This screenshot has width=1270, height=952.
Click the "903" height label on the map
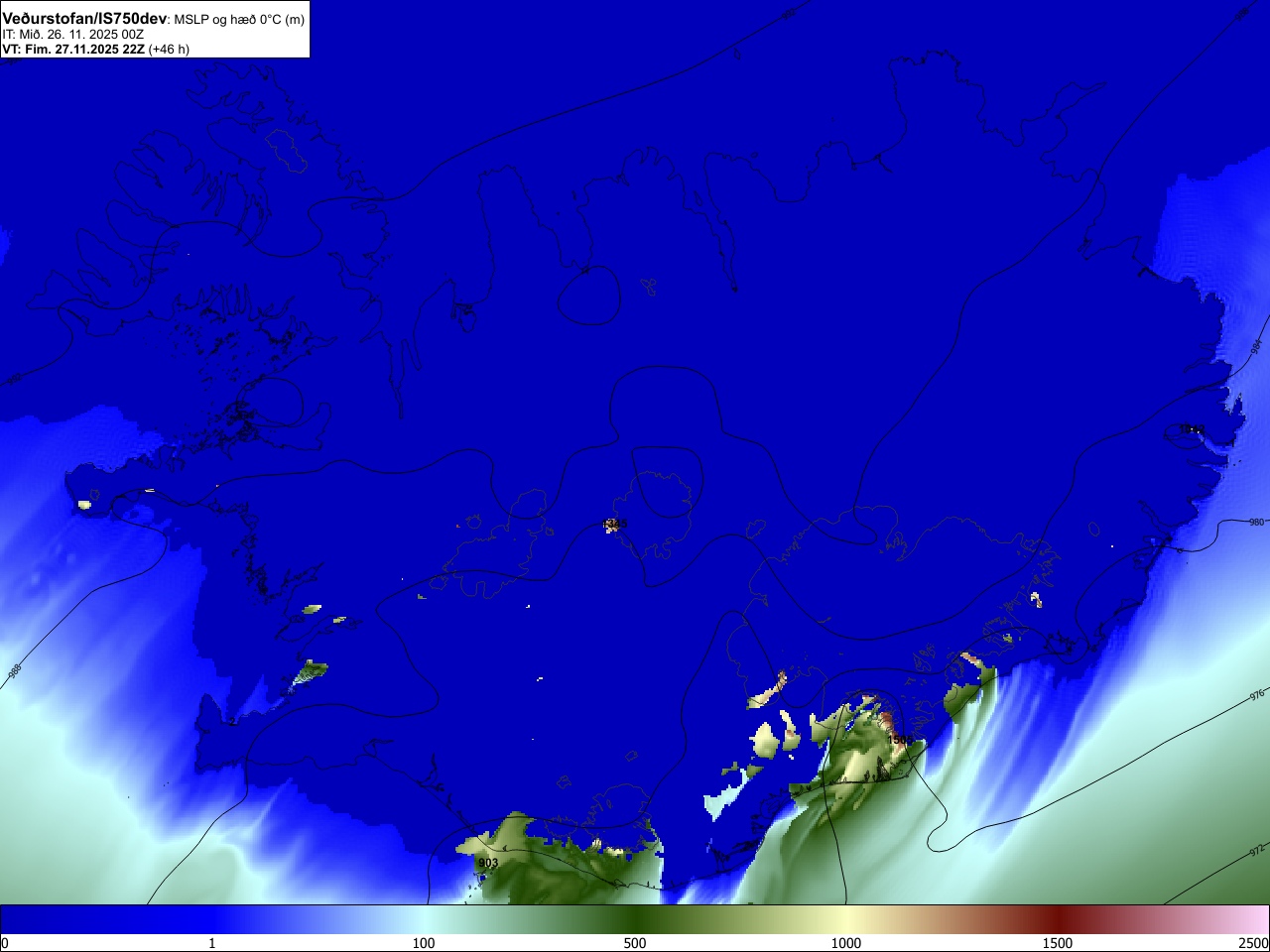pyautogui.click(x=488, y=863)
